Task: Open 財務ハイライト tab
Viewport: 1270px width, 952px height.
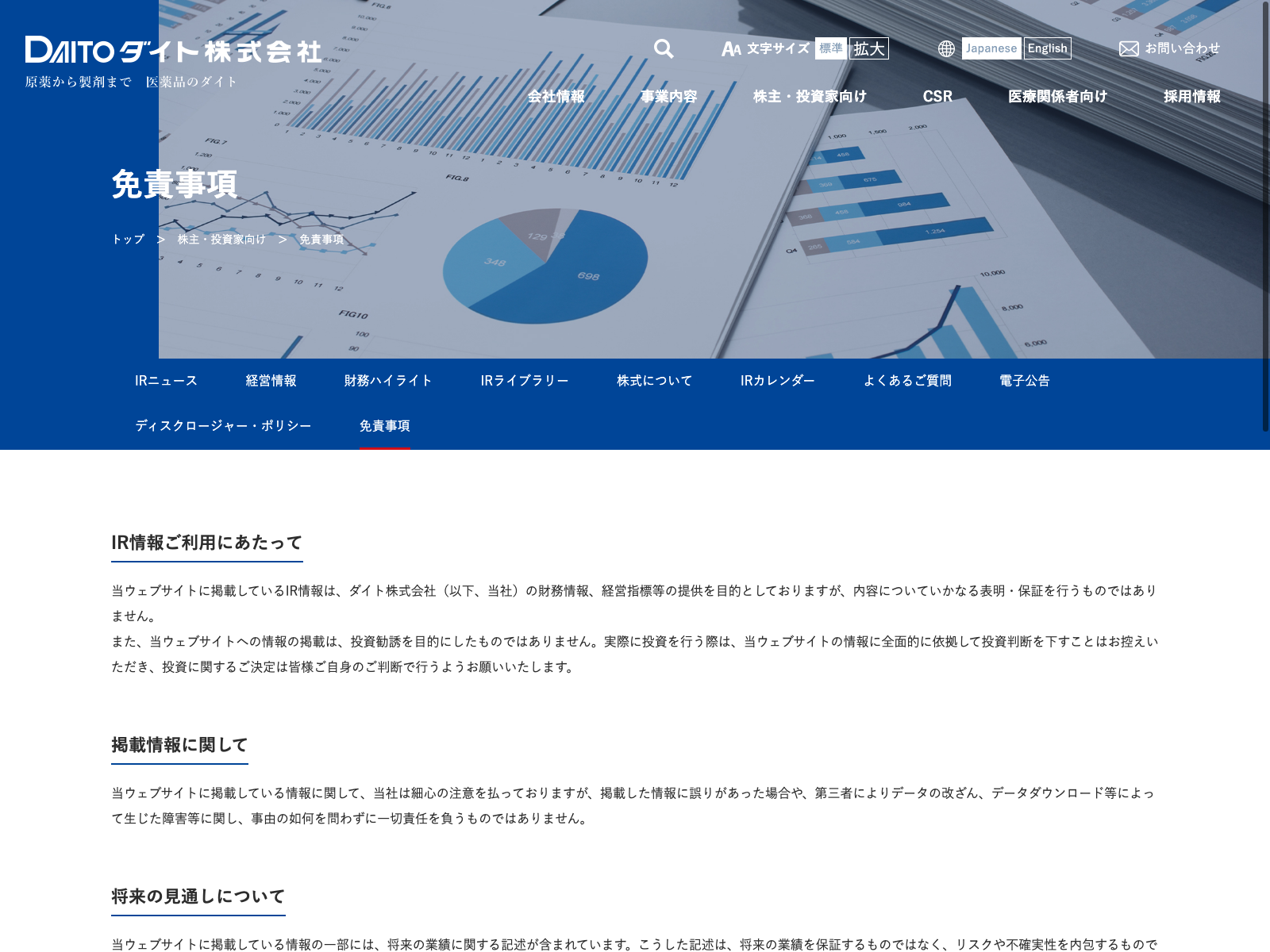Action: [x=388, y=381]
